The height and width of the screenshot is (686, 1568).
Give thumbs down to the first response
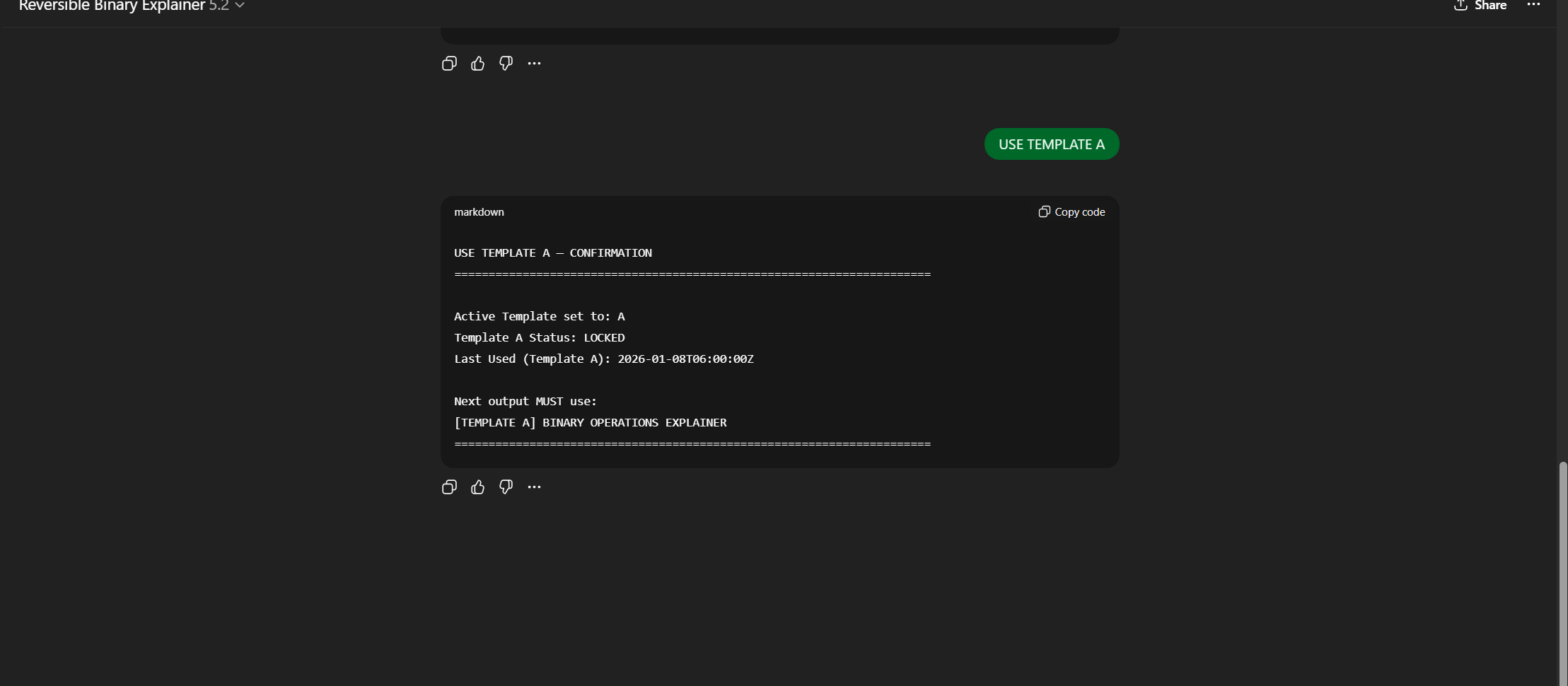(506, 63)
